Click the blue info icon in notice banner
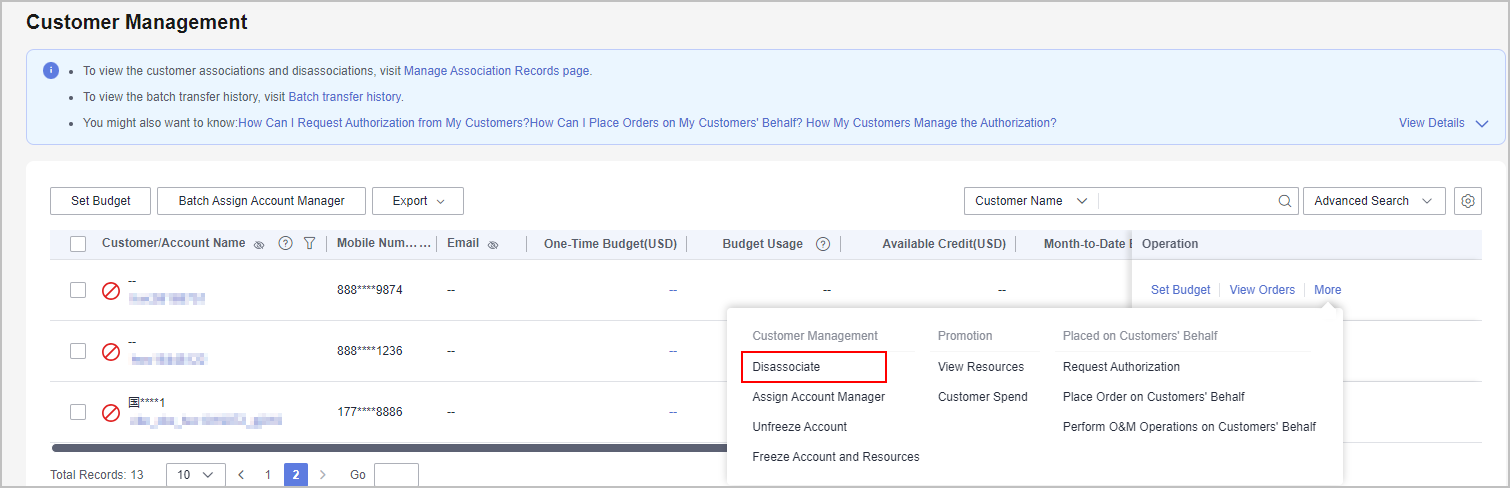Screen dimensions: 1510x488 click(x=51, y=71)
